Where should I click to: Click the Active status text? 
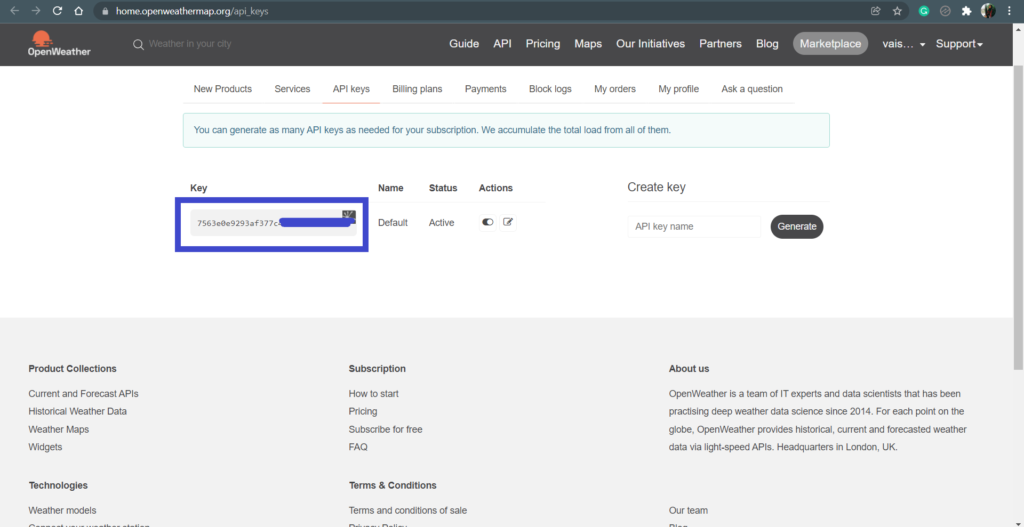pos(441,223)
